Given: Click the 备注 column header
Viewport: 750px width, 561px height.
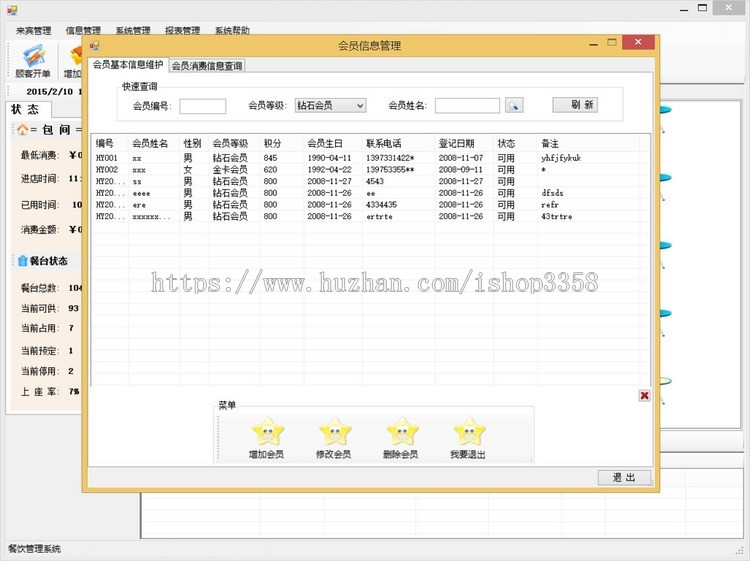Looking at the screenshot, I should click(x=588, y=143).
